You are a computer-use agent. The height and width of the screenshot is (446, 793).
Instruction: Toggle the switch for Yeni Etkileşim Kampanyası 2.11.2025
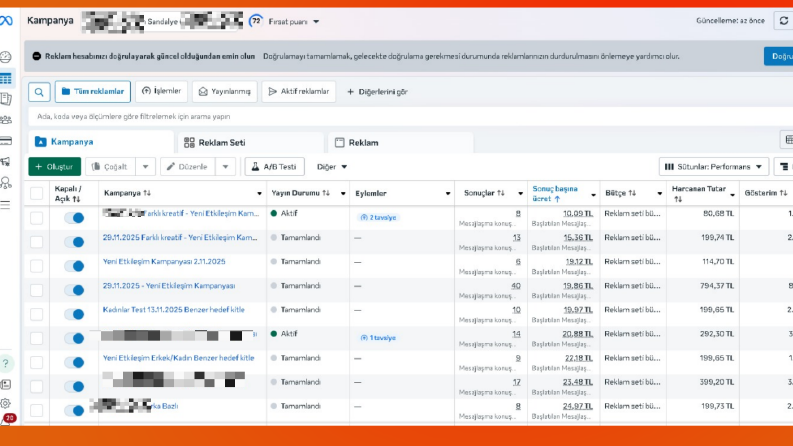74,266
